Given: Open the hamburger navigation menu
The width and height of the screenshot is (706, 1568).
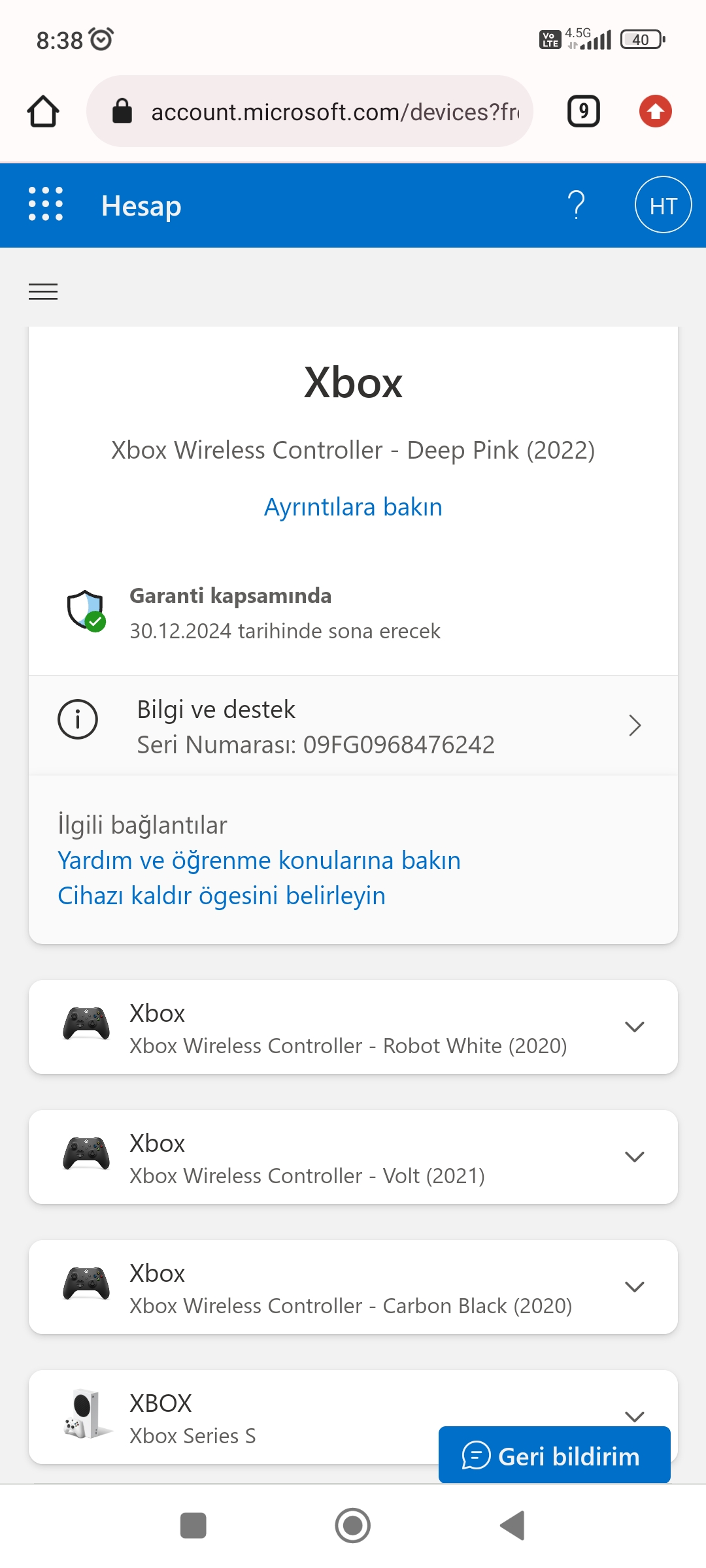Looking at the screenshot, I should [43, 291].
